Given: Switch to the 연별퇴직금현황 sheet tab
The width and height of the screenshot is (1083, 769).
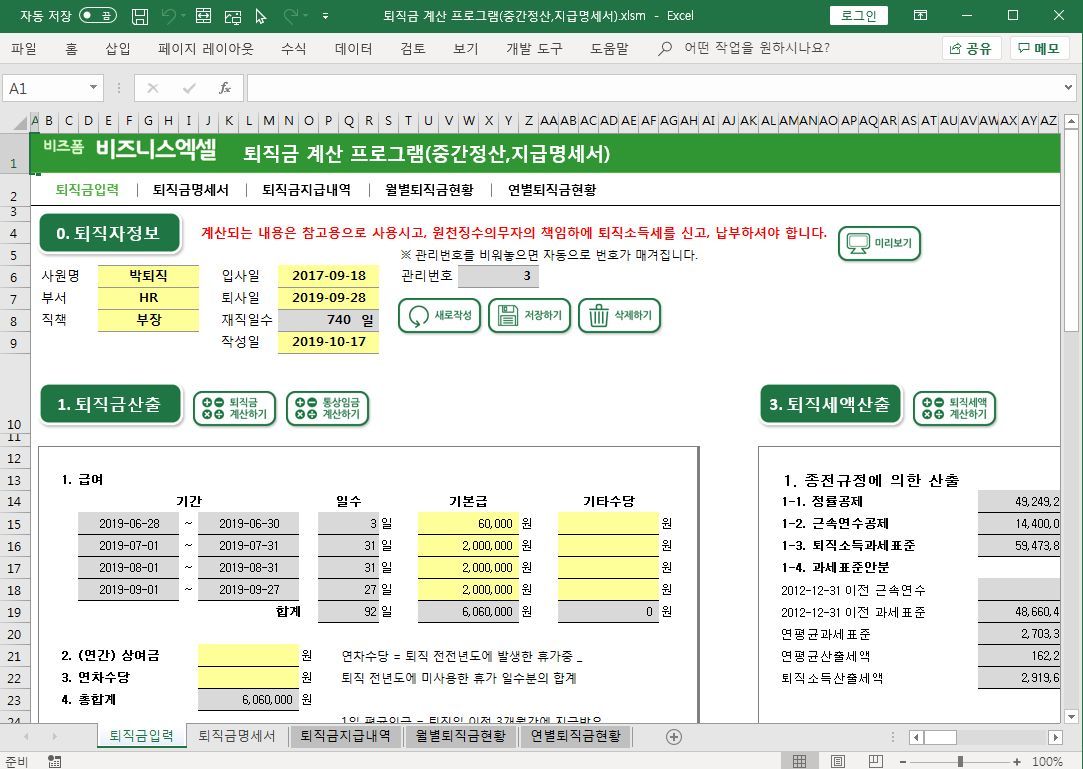Looking at the screenshot, I should [x=576, y=736].
